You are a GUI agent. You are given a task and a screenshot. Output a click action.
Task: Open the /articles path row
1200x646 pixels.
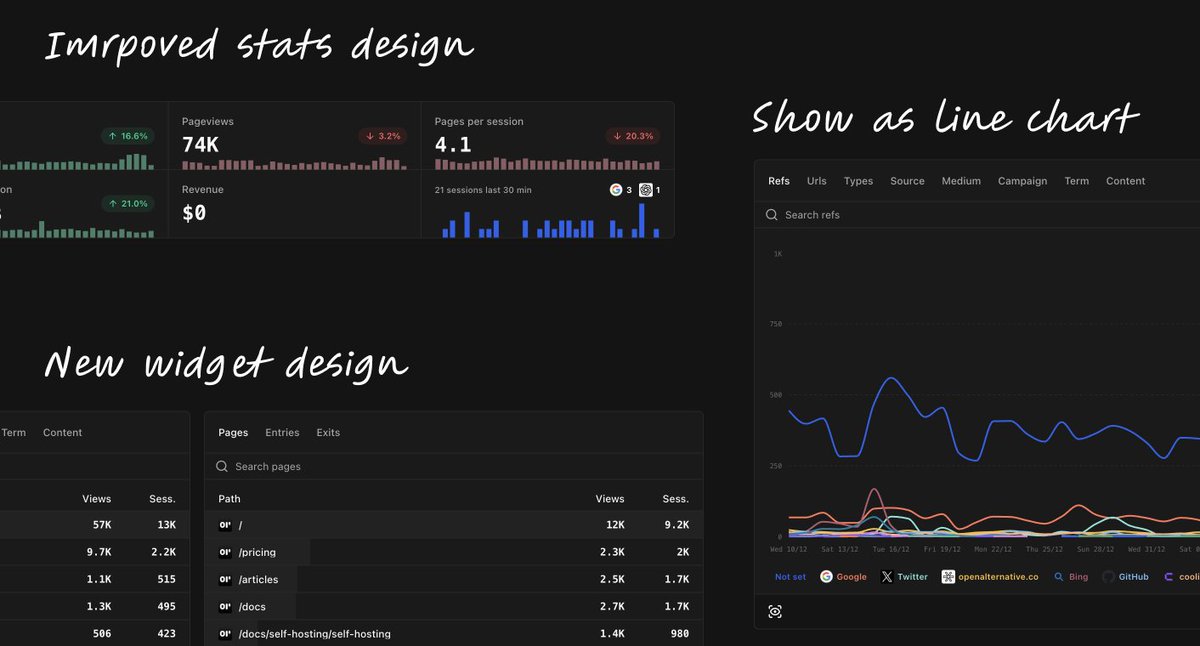click(453, 579)
